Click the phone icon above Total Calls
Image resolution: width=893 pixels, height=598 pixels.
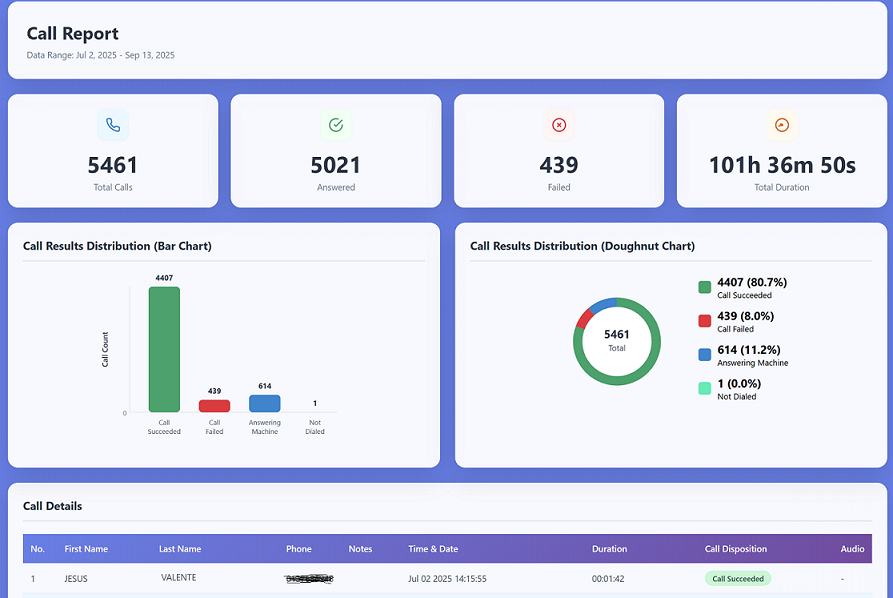[113, 125]
